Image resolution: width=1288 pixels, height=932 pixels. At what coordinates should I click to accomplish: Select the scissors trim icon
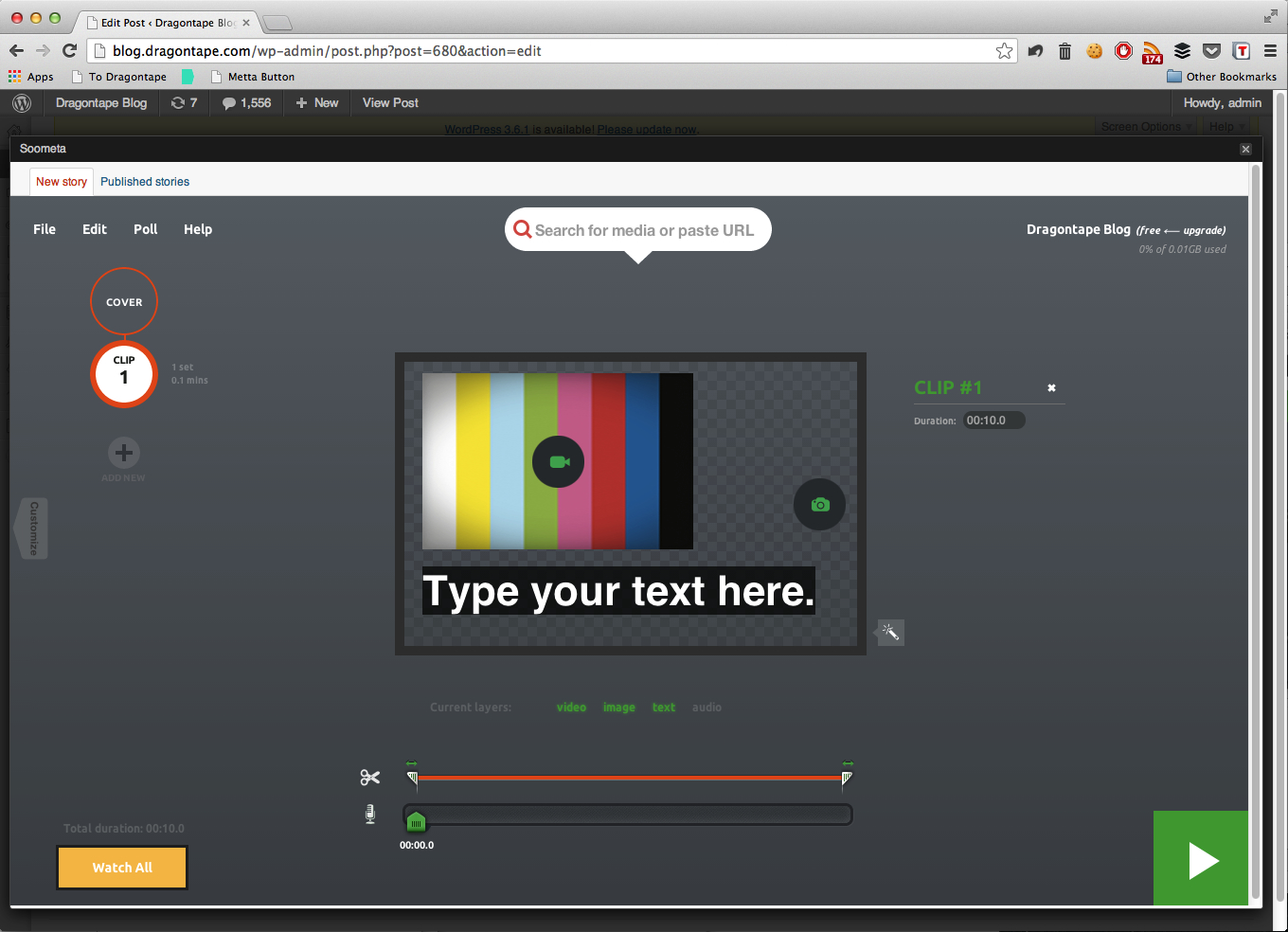click(x=369, y=778)
